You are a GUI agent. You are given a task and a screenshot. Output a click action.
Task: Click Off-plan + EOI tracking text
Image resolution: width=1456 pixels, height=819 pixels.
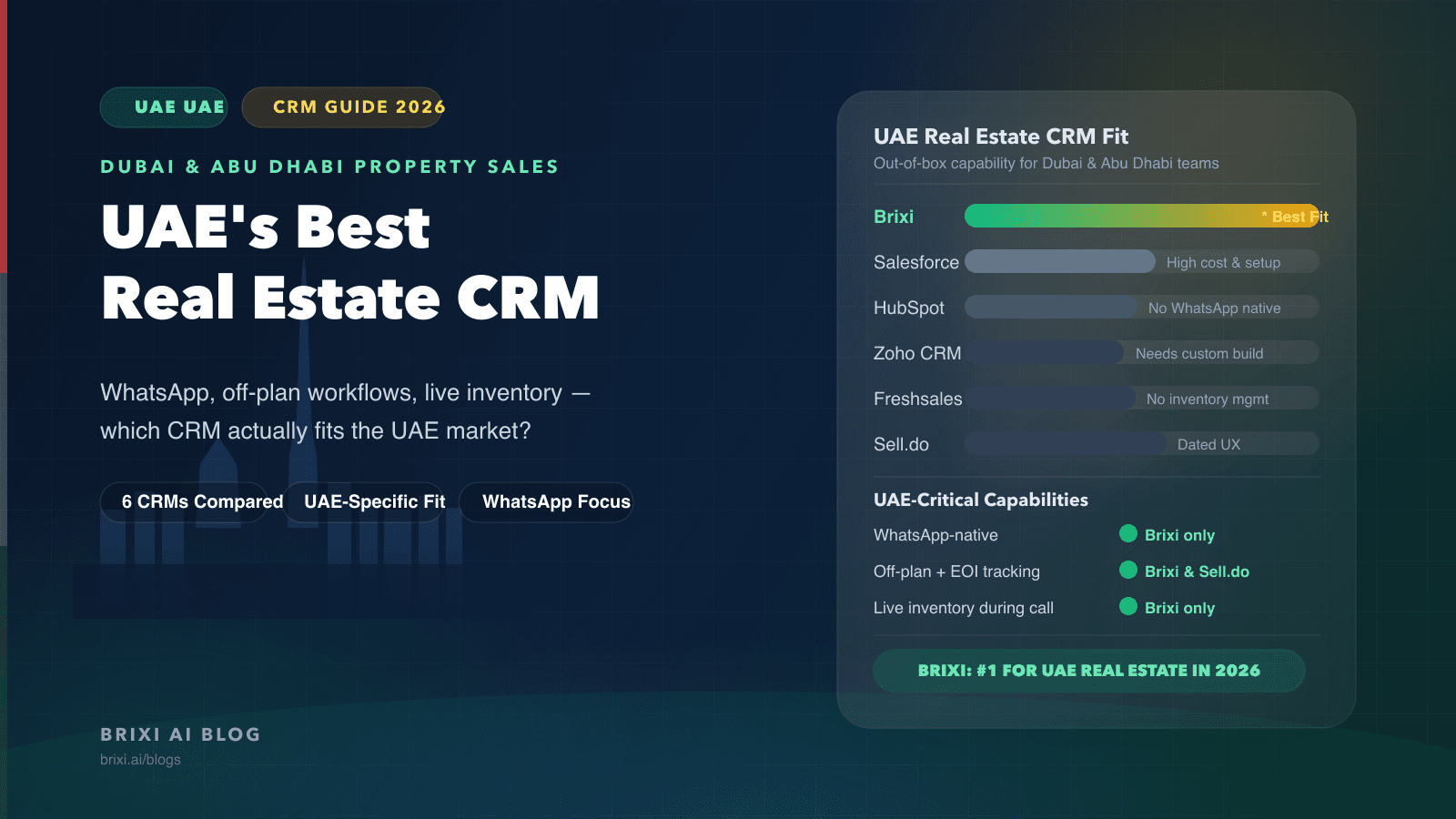(x=956, y=571)
